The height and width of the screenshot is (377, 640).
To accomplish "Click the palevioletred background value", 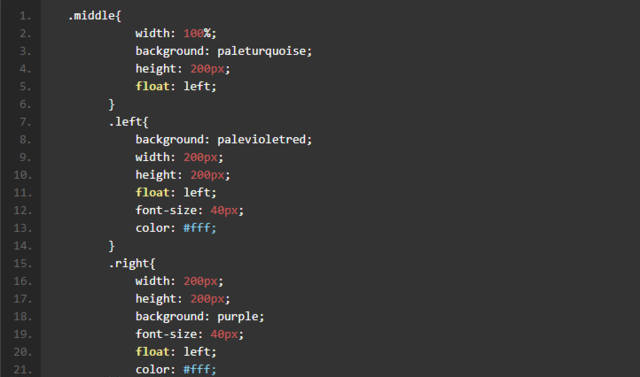I will click(x=262, y=140).
